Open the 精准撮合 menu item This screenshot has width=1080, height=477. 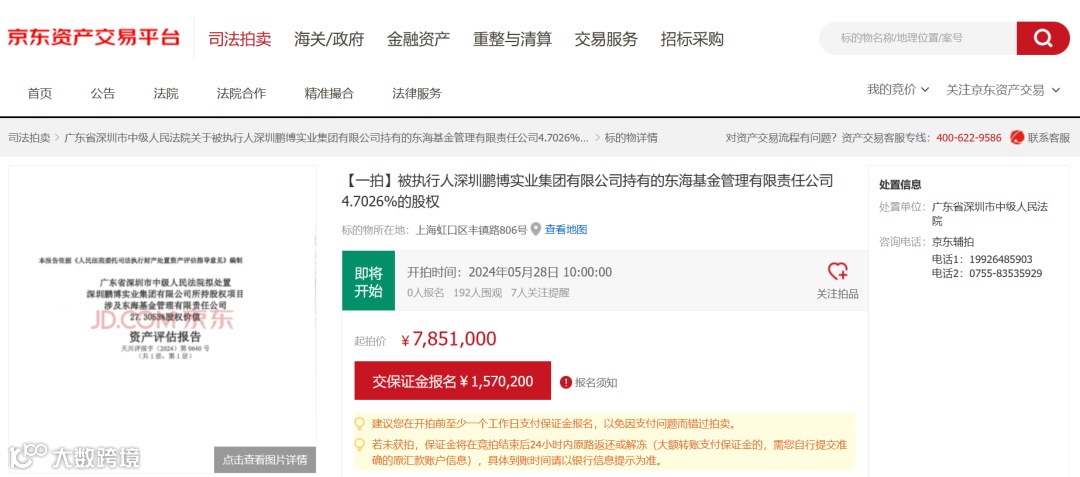pyautogui.click(x=329, y=94)
